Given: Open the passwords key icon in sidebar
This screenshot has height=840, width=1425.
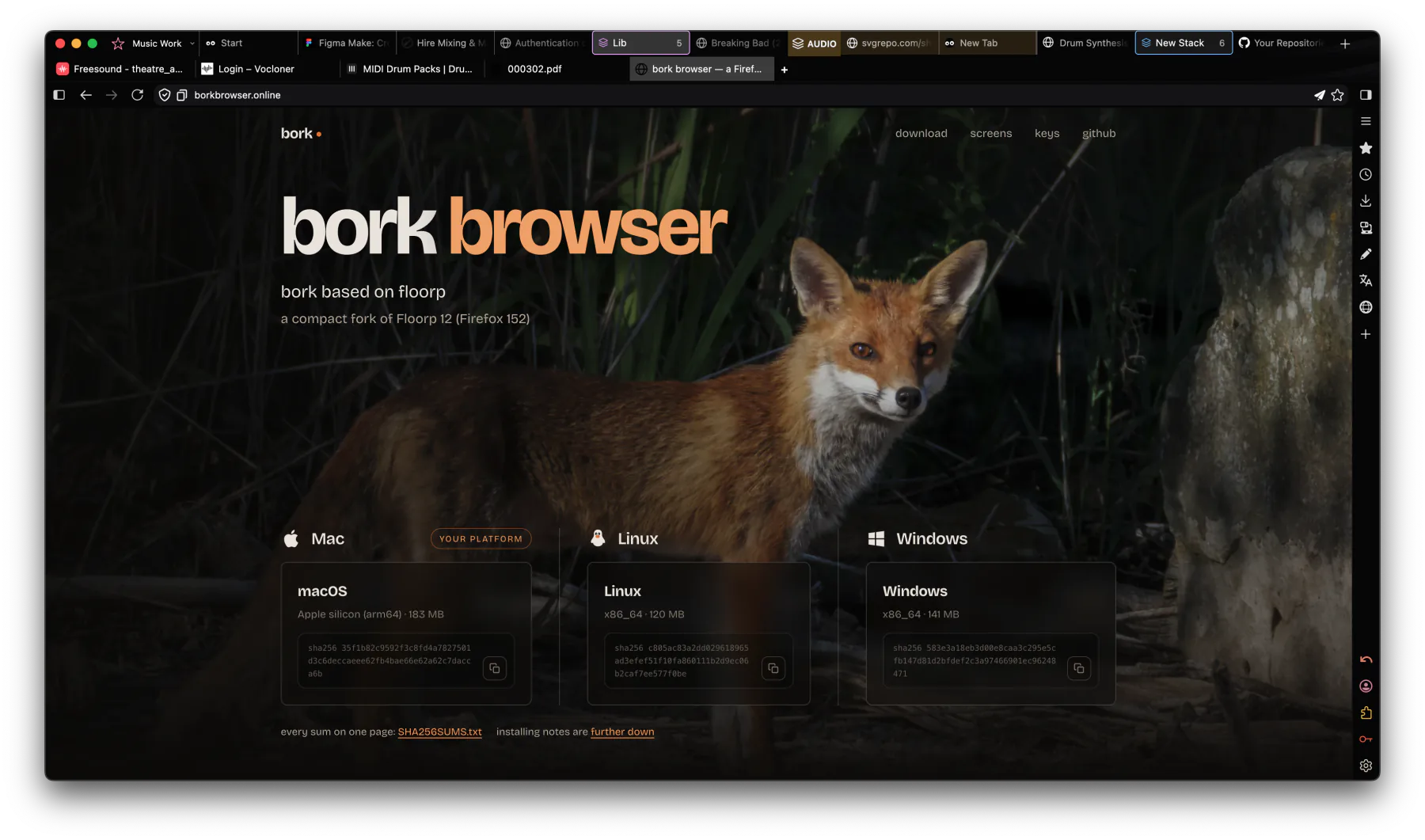Looking at the screenshot, I should pos(1366,739).
